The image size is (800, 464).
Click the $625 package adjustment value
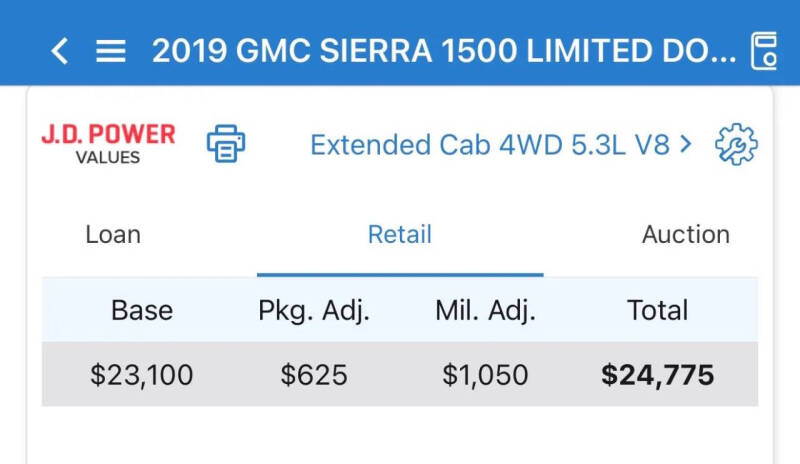pyautogui.click(x=314, y=375)
